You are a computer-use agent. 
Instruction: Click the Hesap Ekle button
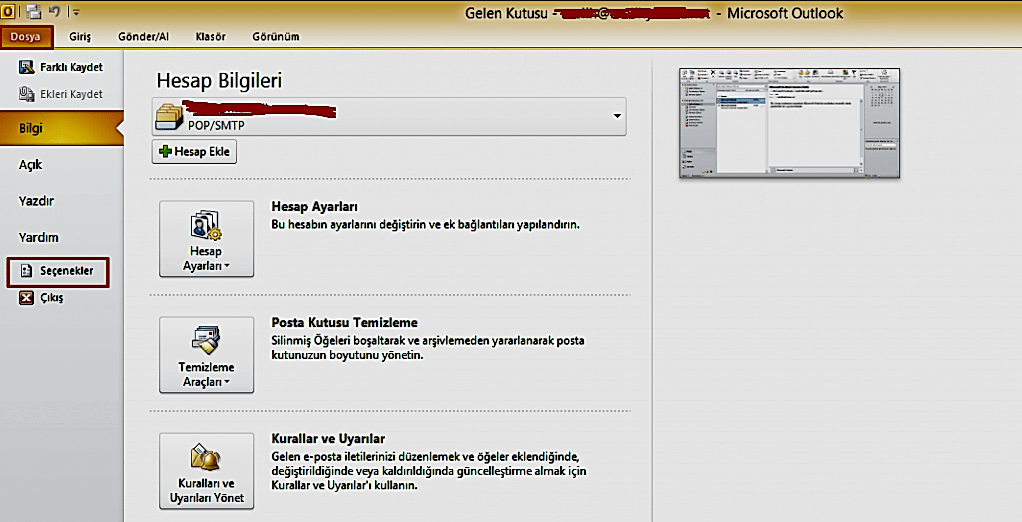point(194,152)
